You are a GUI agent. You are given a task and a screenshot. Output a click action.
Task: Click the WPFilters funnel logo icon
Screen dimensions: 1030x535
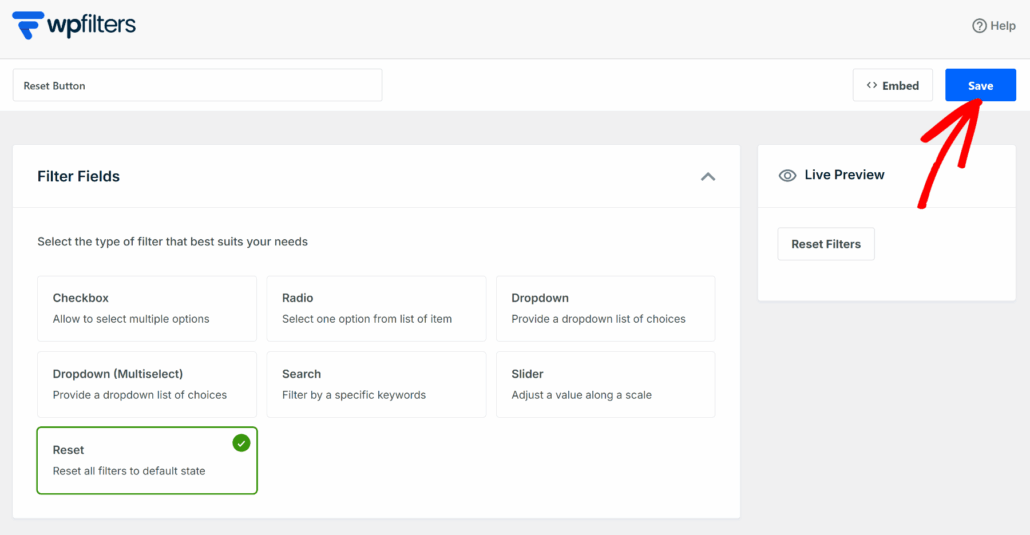pyautogui.click(x=28, y=24)
